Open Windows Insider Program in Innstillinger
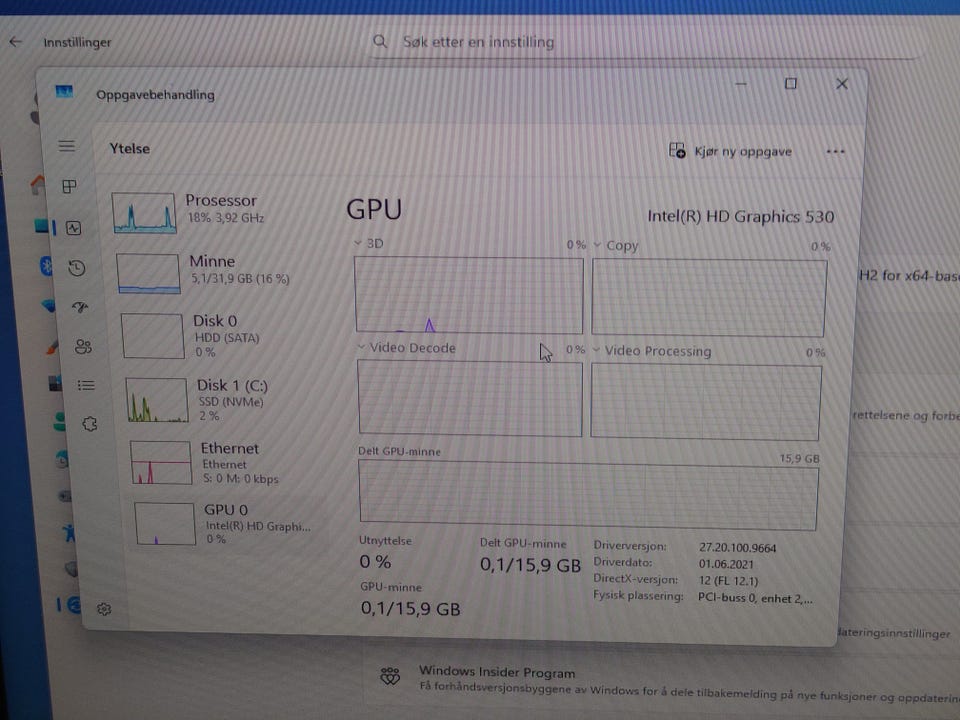The width and height of the screenshot is (960, 720). (660, 681)
